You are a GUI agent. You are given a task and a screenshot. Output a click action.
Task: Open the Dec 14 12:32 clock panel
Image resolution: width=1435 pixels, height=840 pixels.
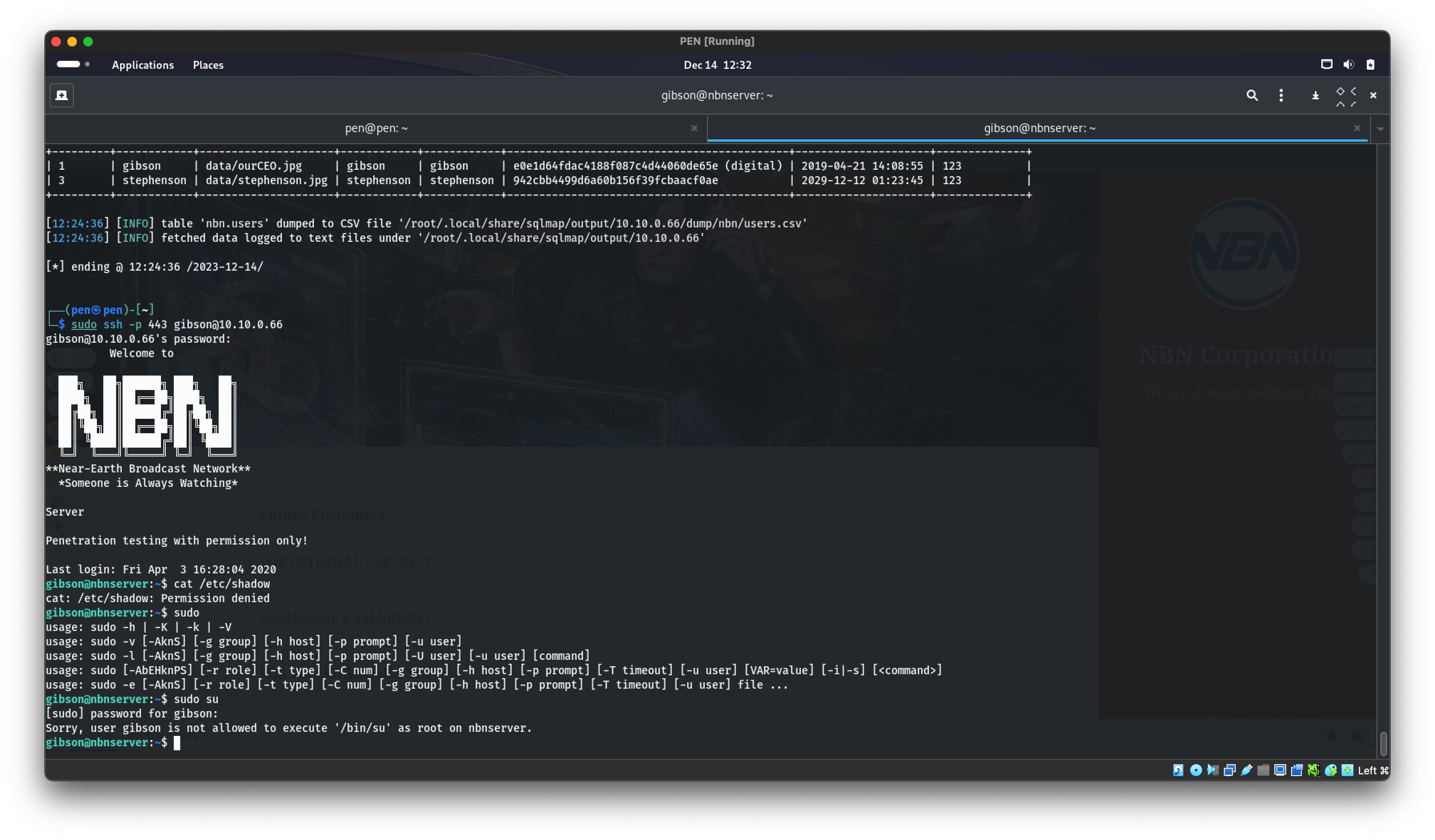[x=717, y=65]
